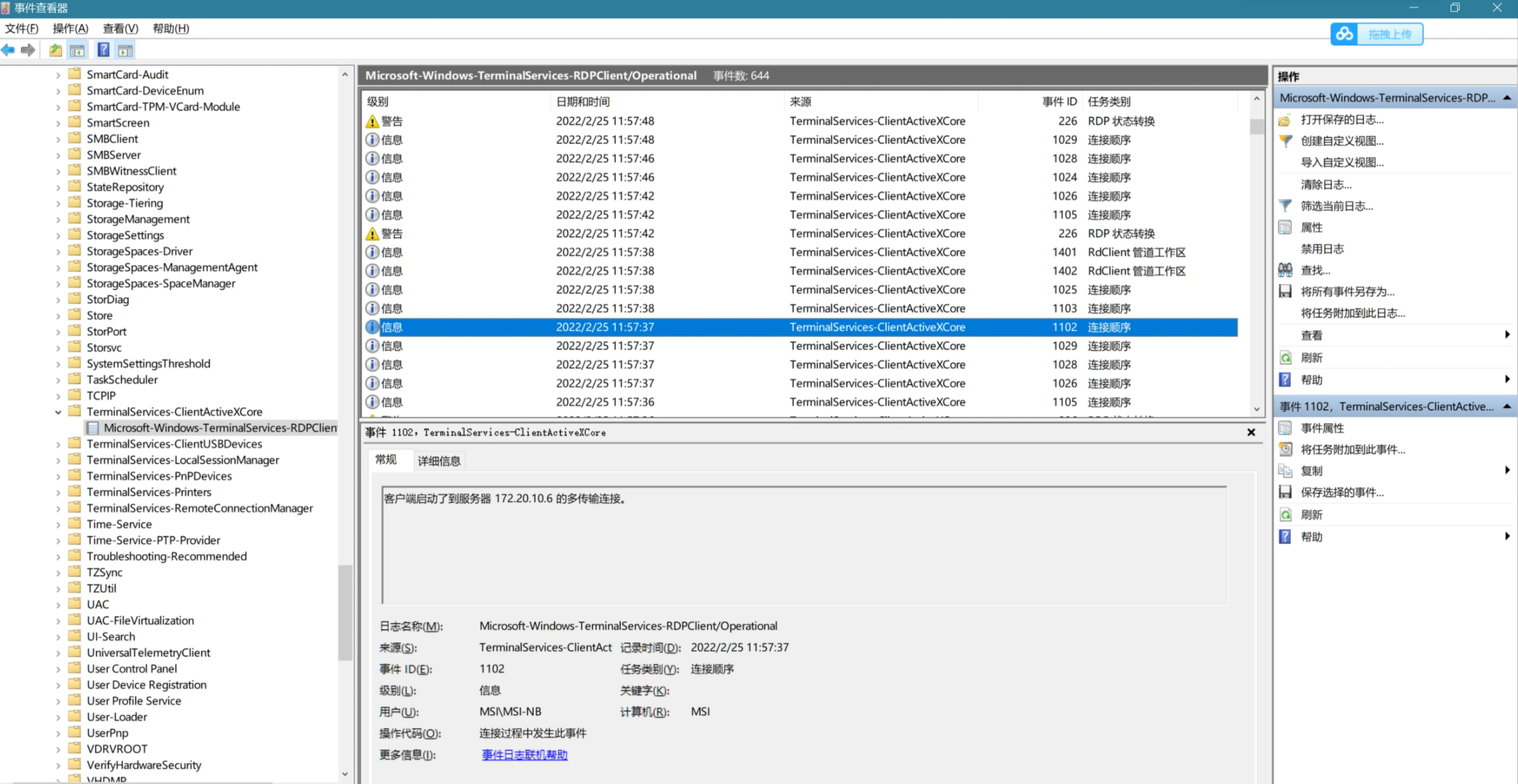Click the Up one level toolbar icon
Screen dimensions: 1518x784
(x=56, y=50)
